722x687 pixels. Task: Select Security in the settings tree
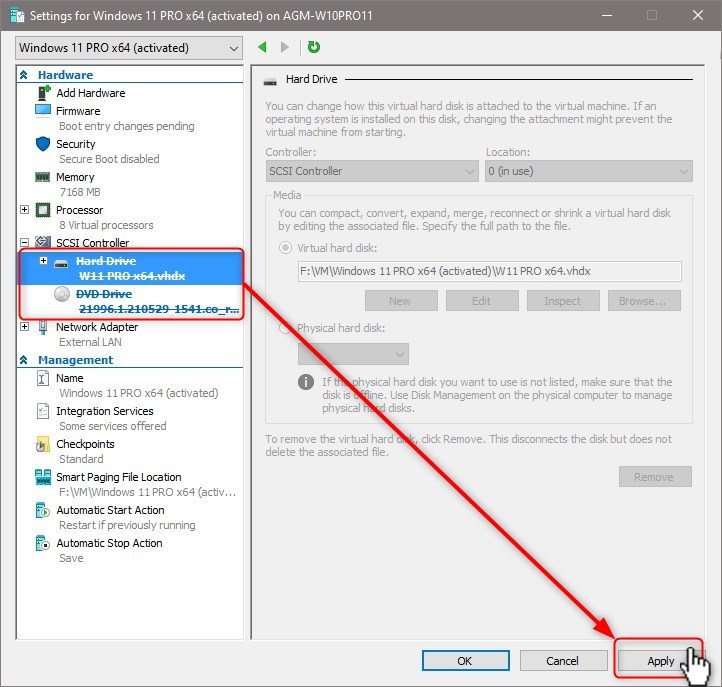[76, 144]
